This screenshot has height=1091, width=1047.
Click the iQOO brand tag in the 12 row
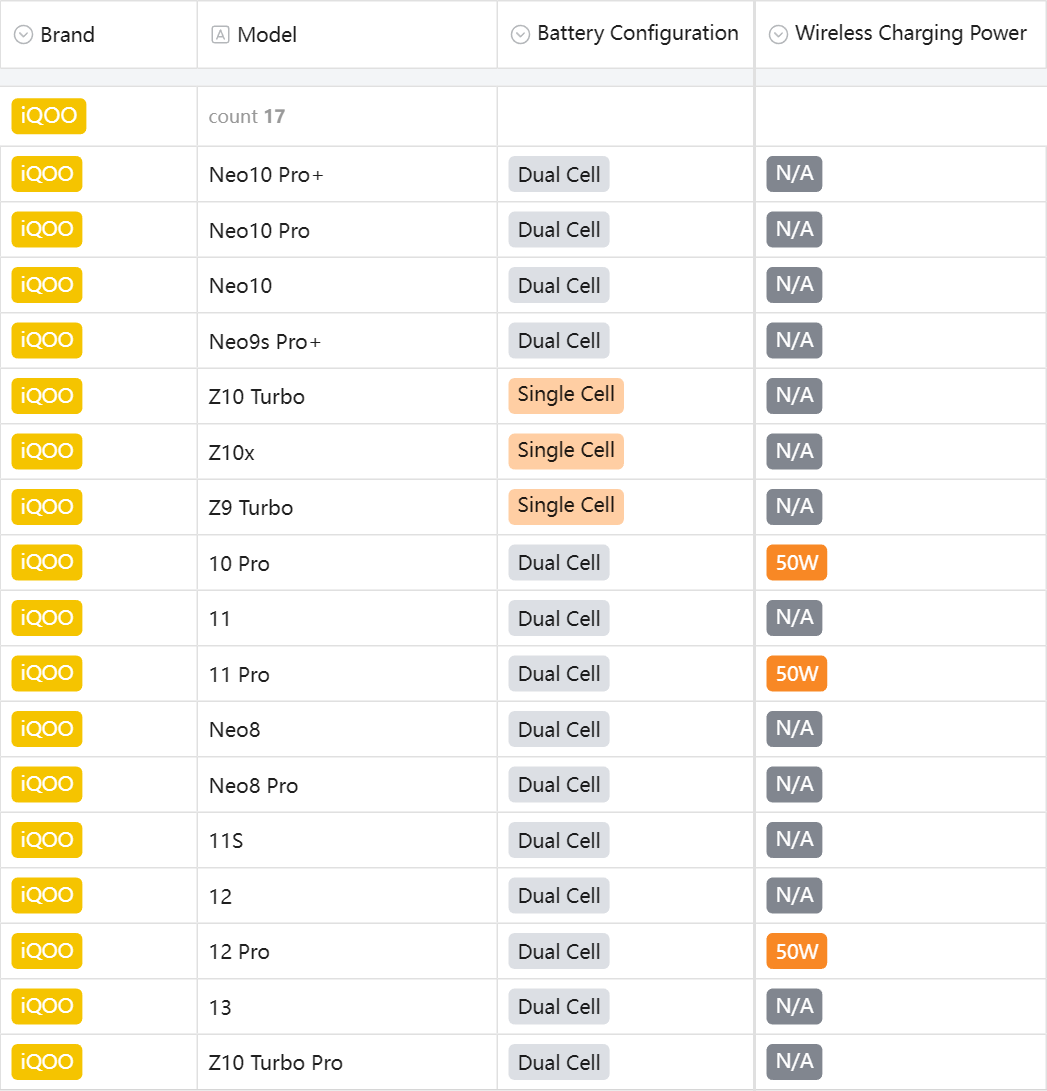pos(47,895)
